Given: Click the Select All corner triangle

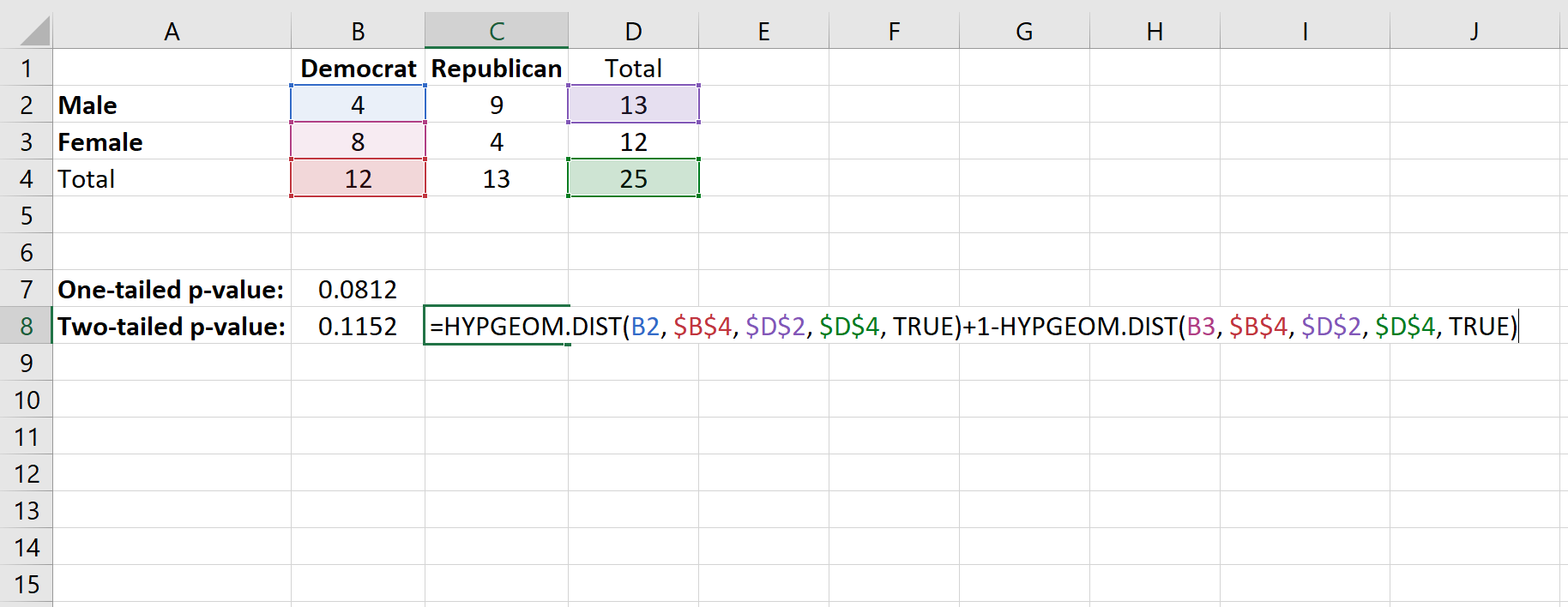Looking at the screenshot, I should pyautogui.click(x=34, y=32).
